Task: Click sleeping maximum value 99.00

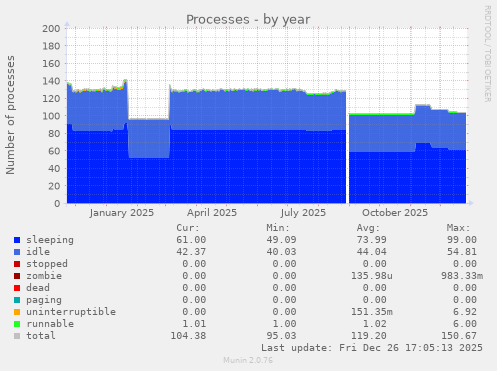Action: coord(462,240)
